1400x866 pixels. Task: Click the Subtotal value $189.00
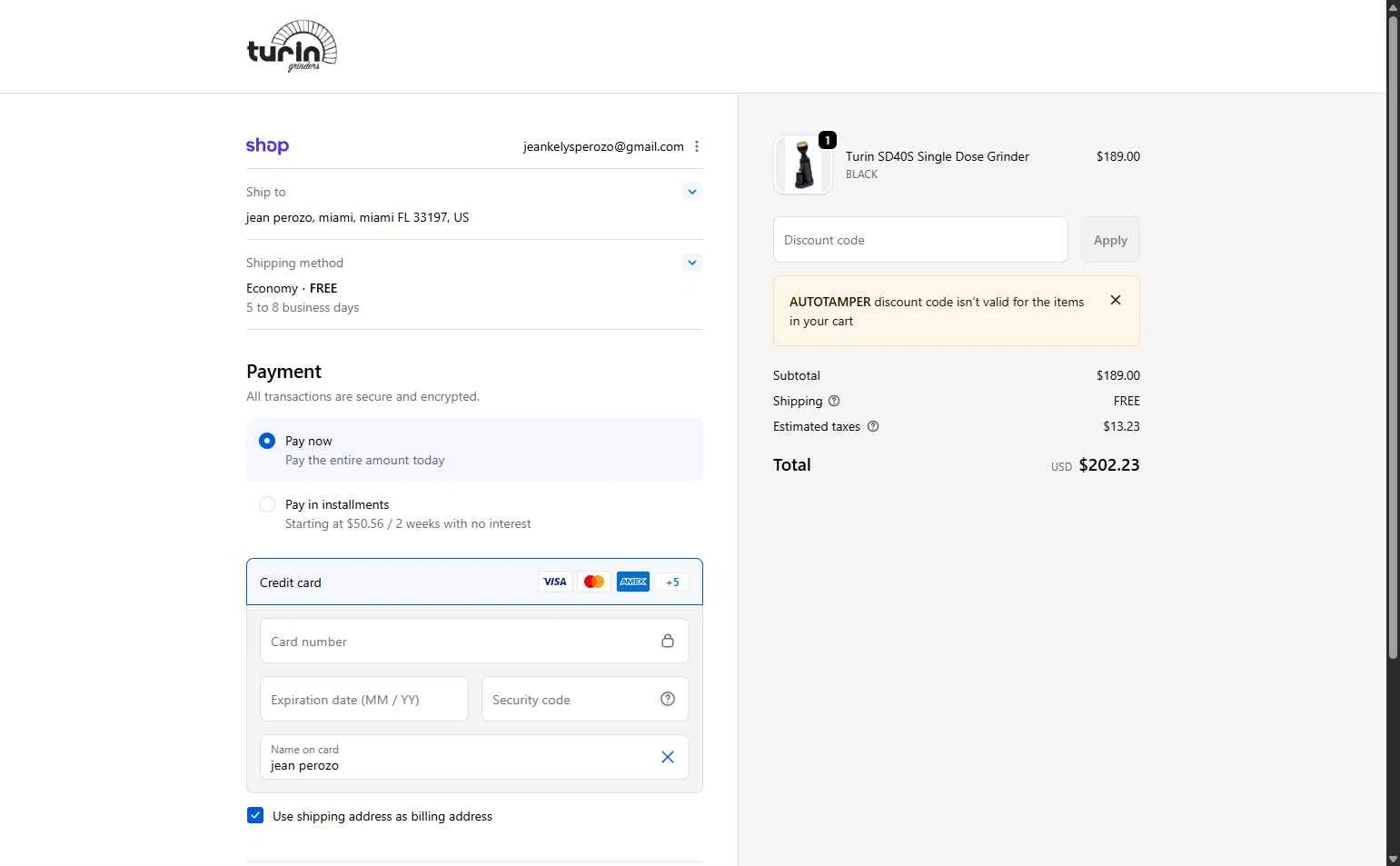[x=1118, y=375]
